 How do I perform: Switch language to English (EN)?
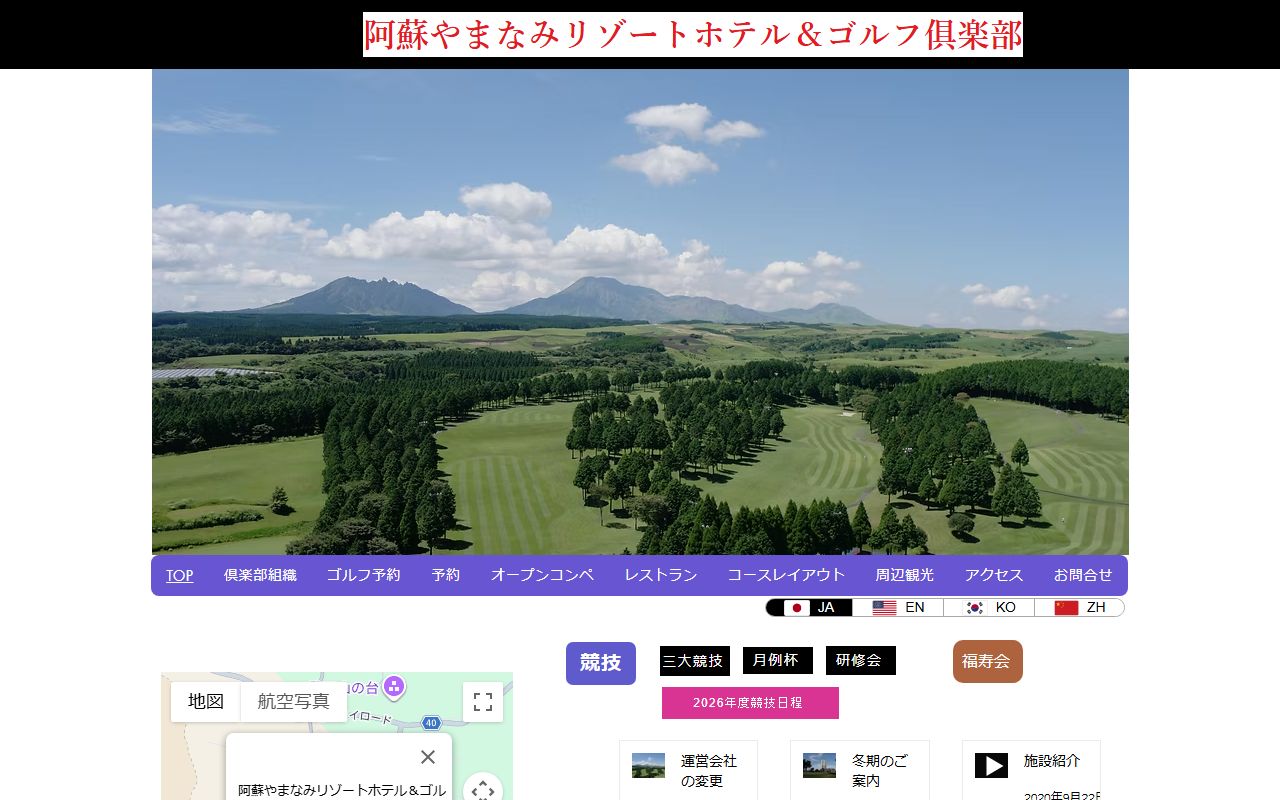pyautogui.click(x=898, y=608)
